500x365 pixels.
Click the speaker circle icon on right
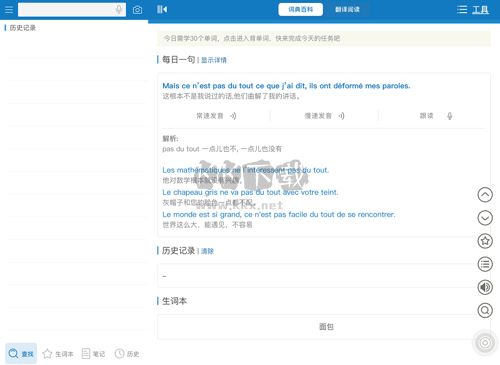point(485,287)
